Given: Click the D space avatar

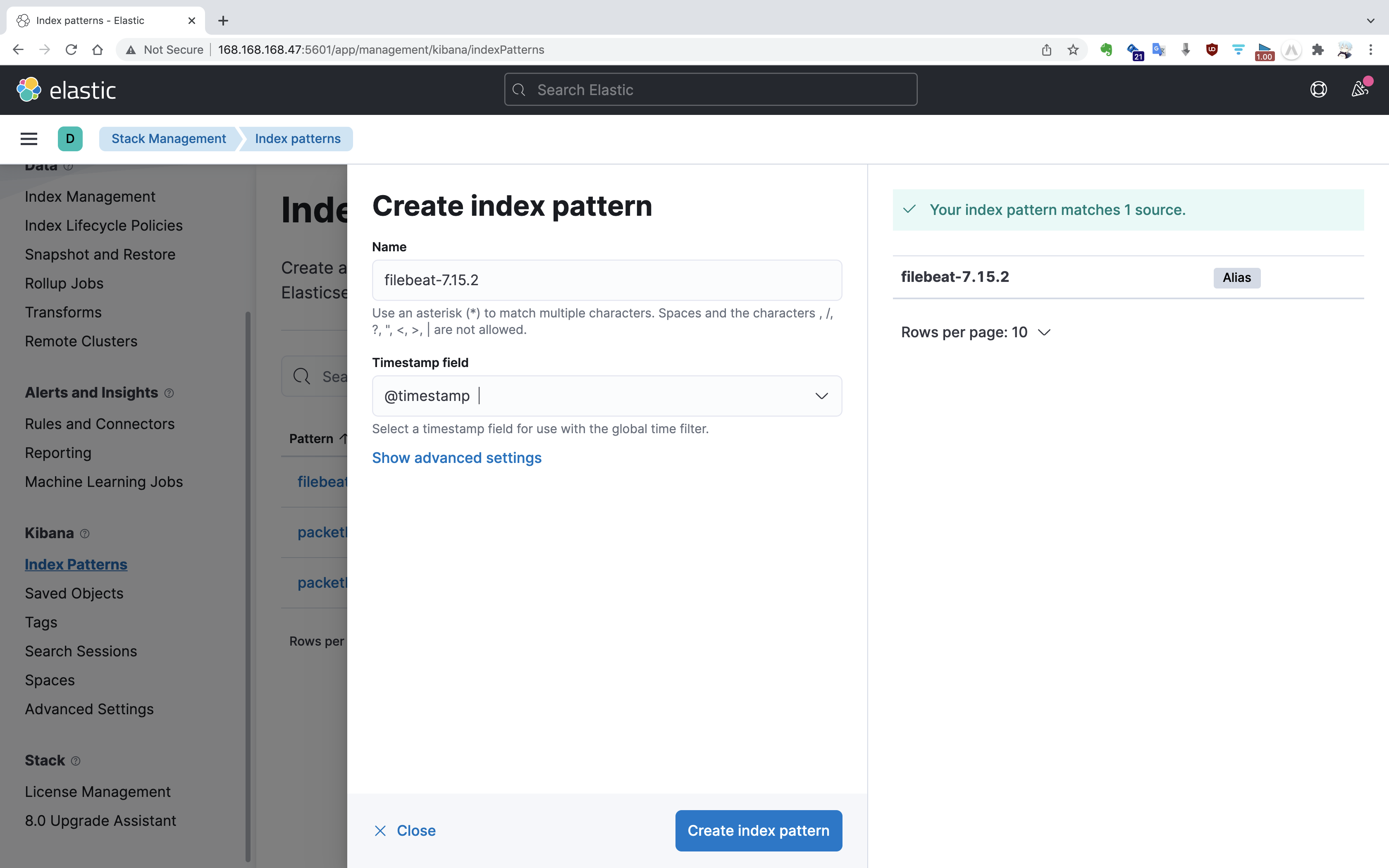Looking at the screenshot, I should (x=70, y=138).
